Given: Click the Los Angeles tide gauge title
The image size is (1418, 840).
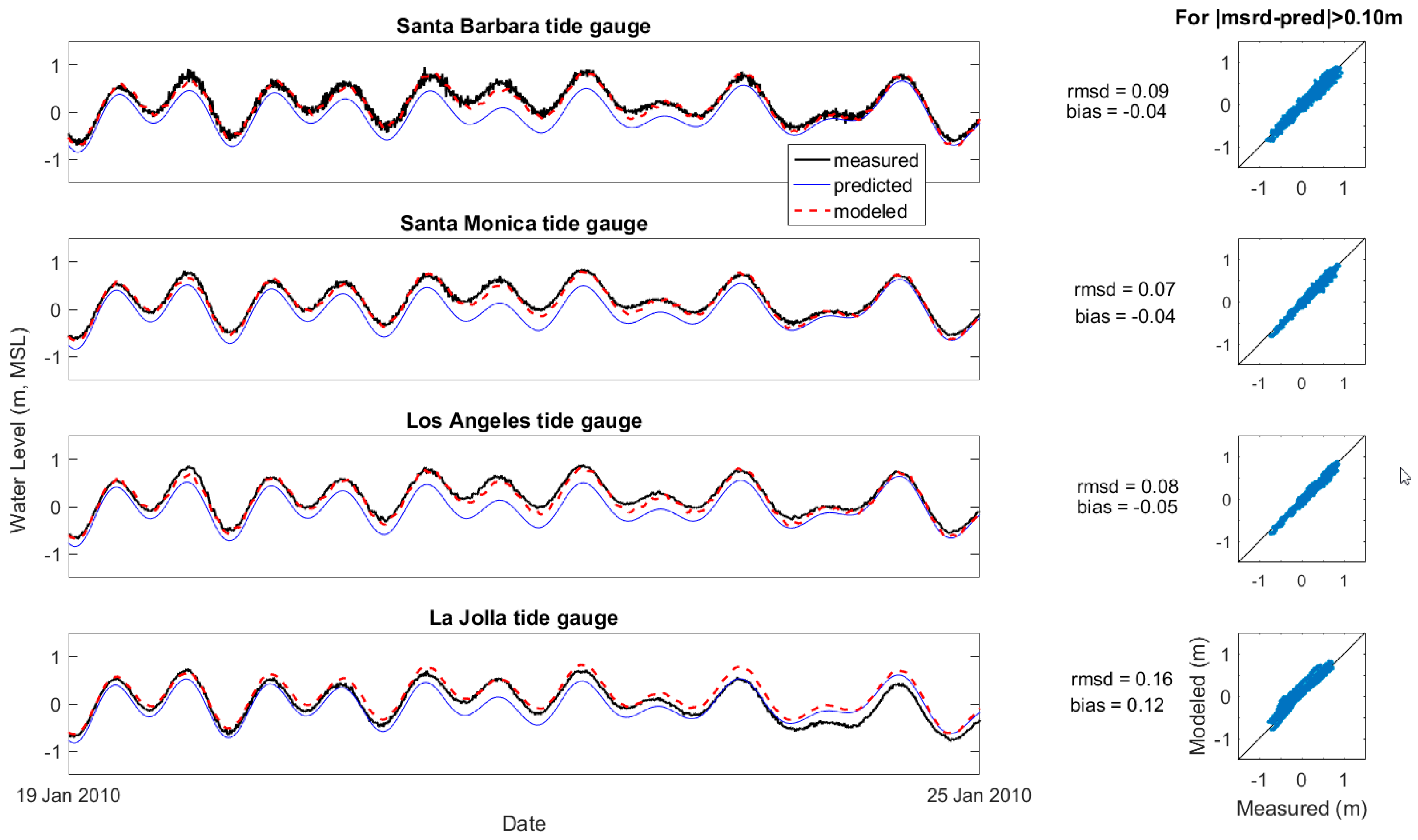Looking at the screenshot, I should coord(524,421).
